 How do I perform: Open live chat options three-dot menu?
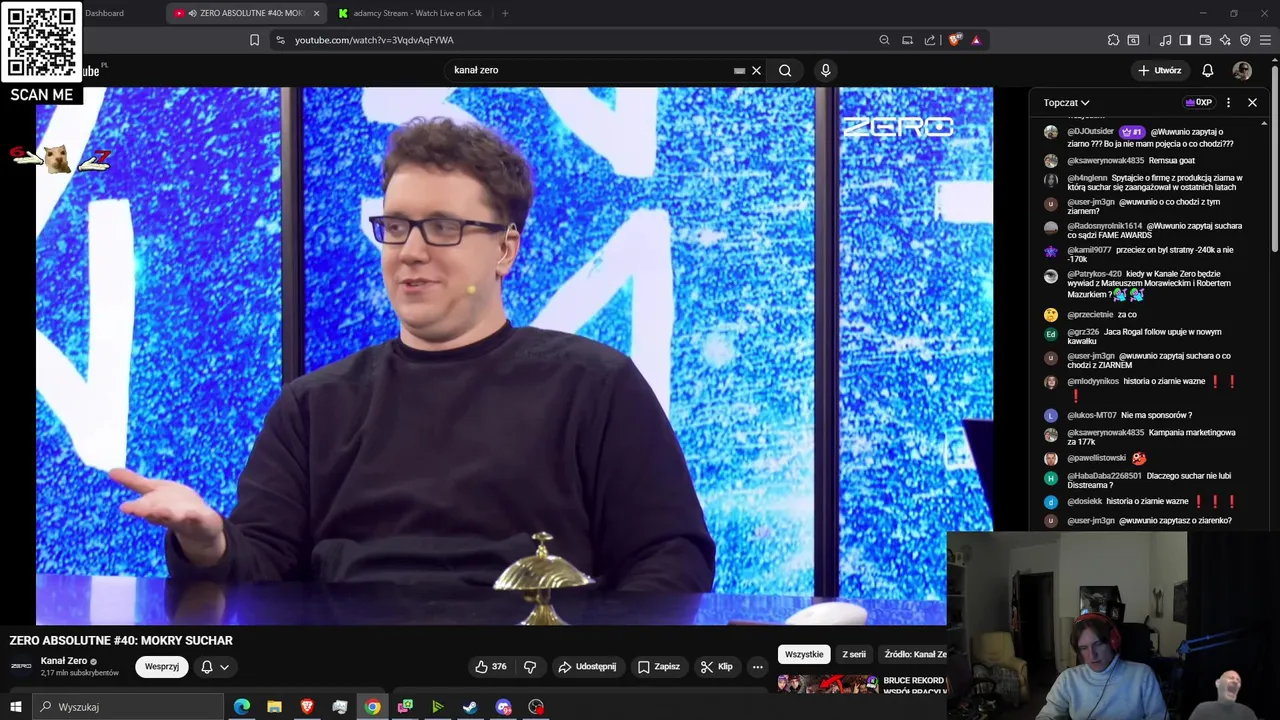(1228, 102)
